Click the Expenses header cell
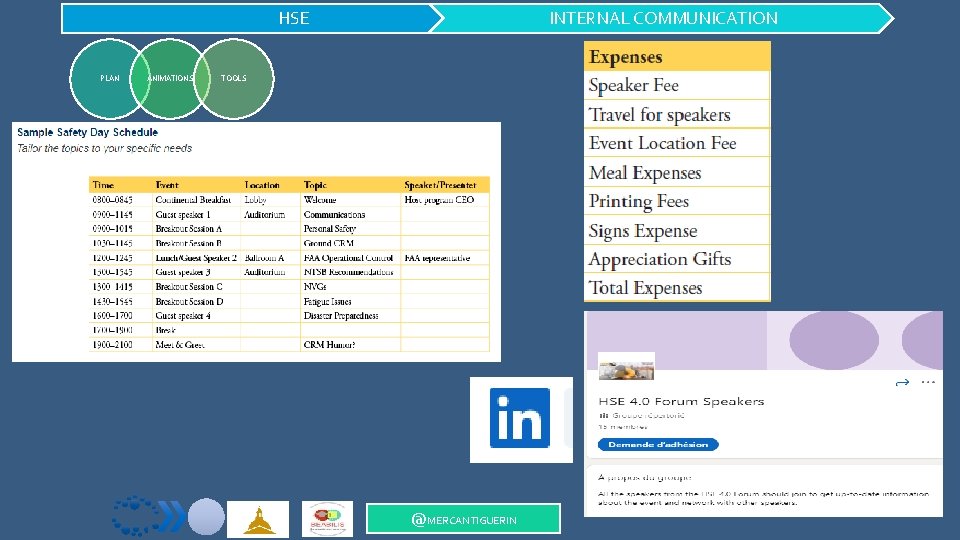 tap(677, 56)
